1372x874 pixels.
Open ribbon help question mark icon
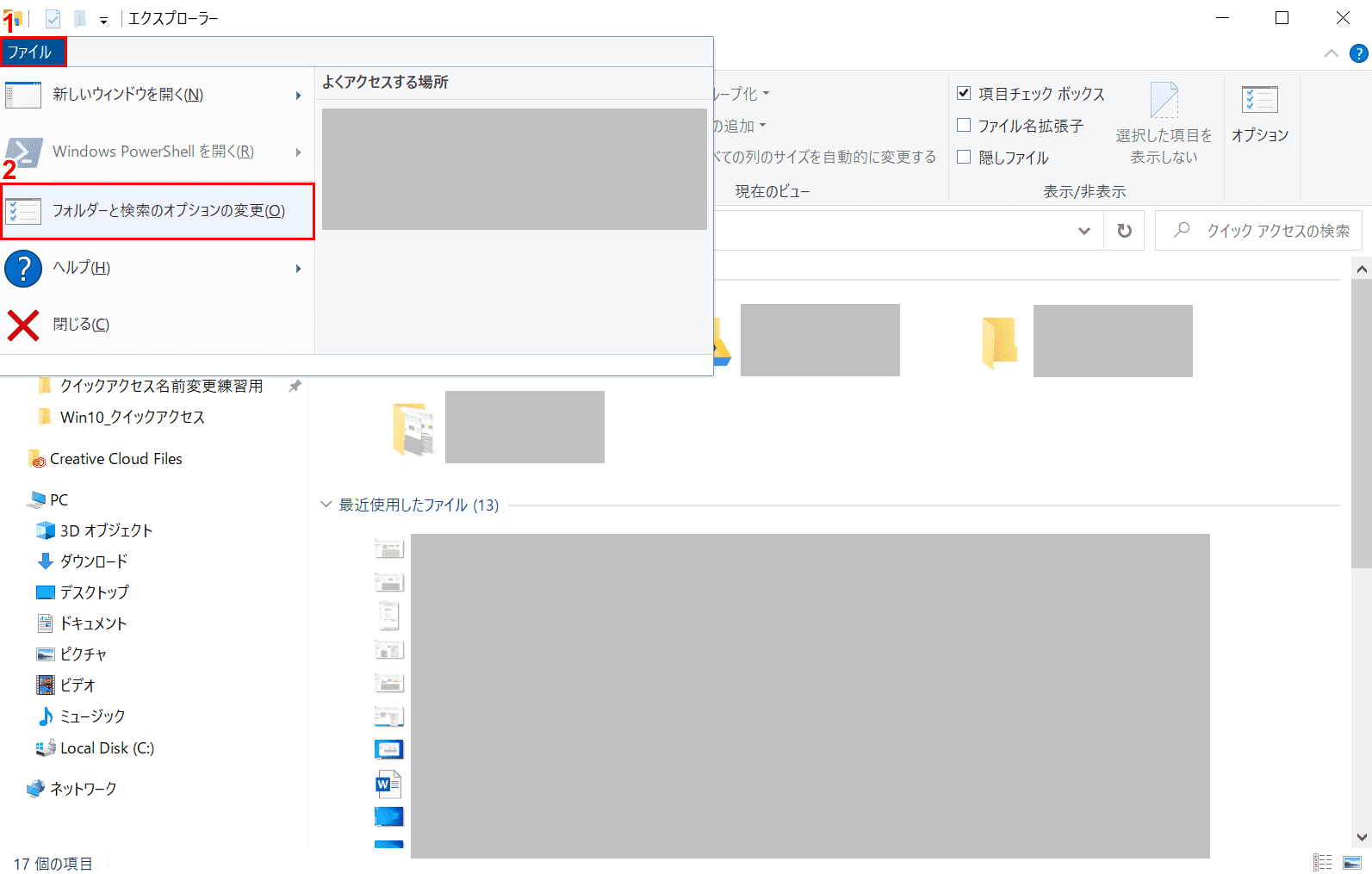(1359, 53)
